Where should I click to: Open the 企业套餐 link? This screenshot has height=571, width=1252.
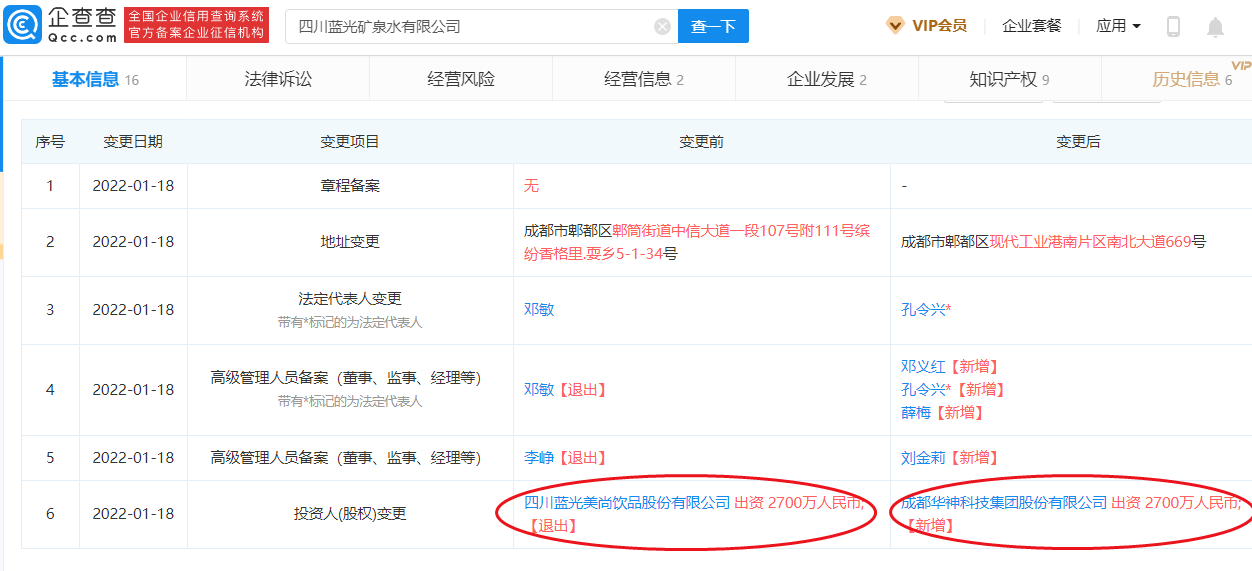point(1032,26)
